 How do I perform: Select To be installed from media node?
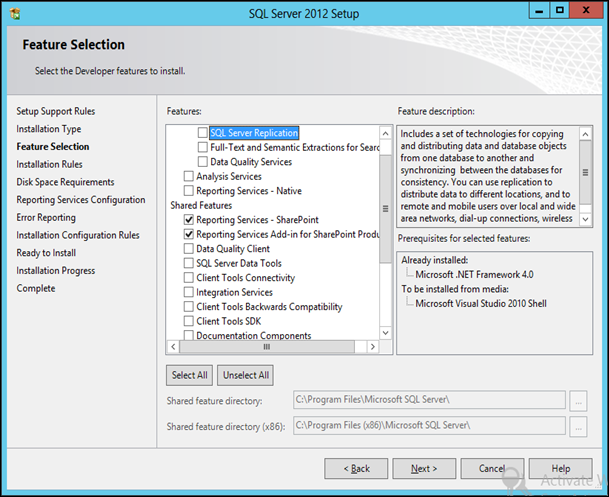coord(455,289)
